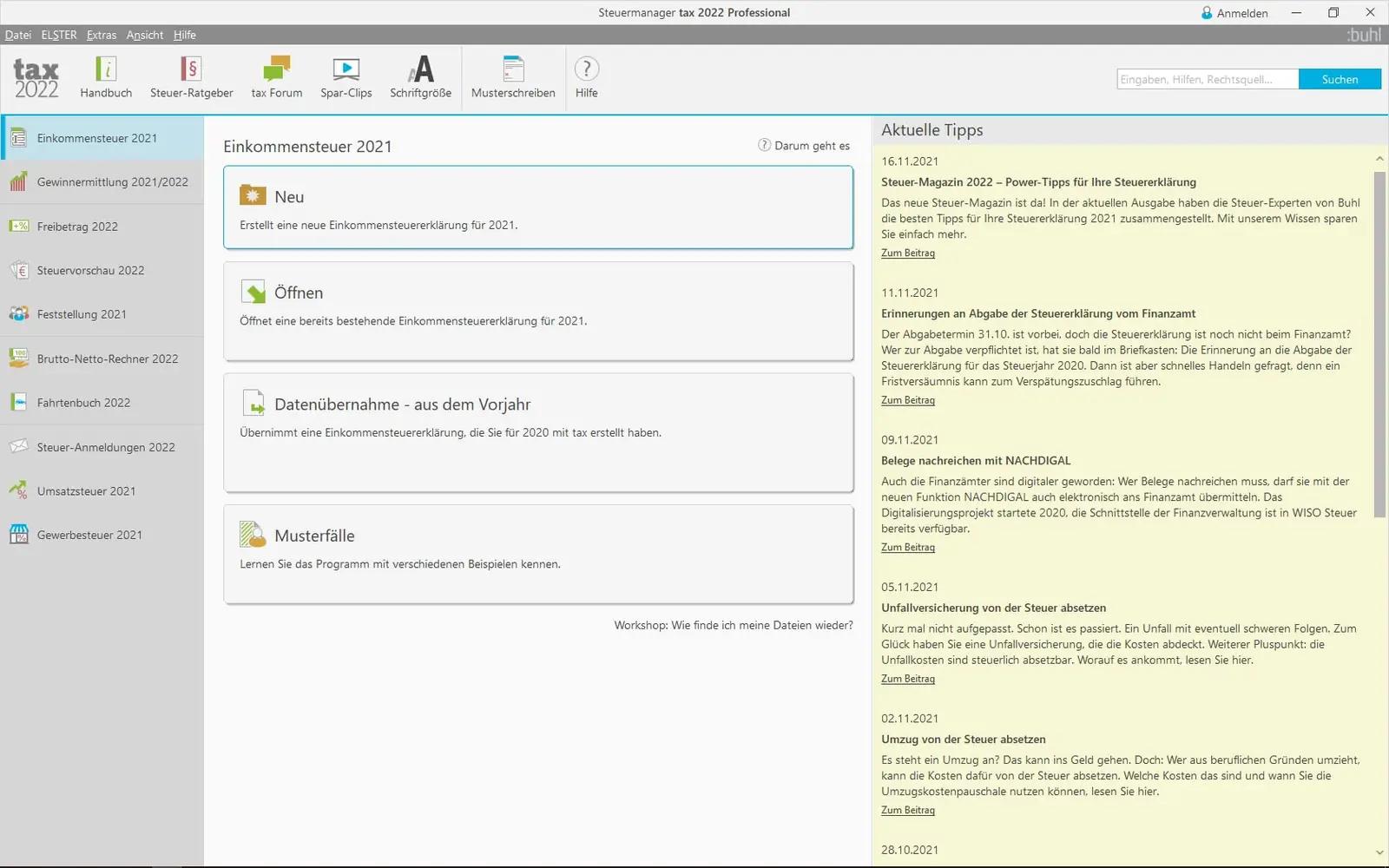Click the tips panel scrollbar thumb
1389x868 pixels.
pos(1379,344)
